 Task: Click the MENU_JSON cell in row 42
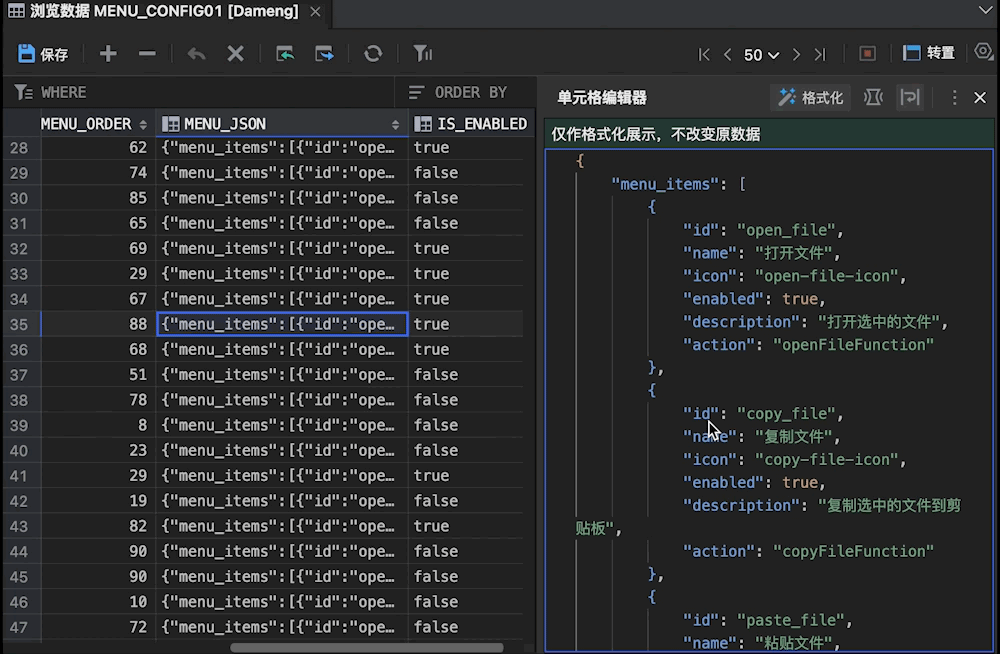pyautogui.click(x=282, y=501)
